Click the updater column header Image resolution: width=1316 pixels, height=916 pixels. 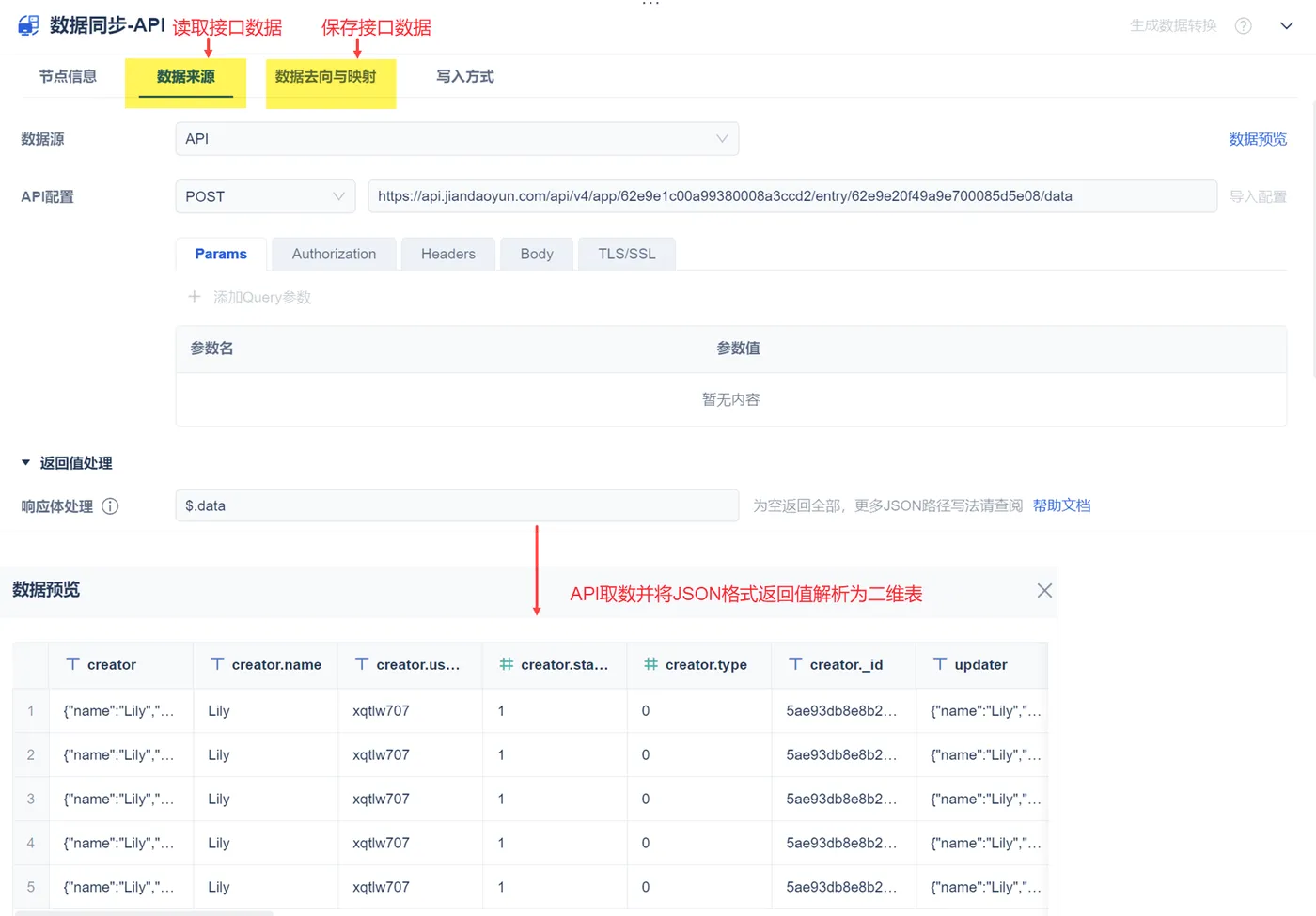(x=981, y=665)
